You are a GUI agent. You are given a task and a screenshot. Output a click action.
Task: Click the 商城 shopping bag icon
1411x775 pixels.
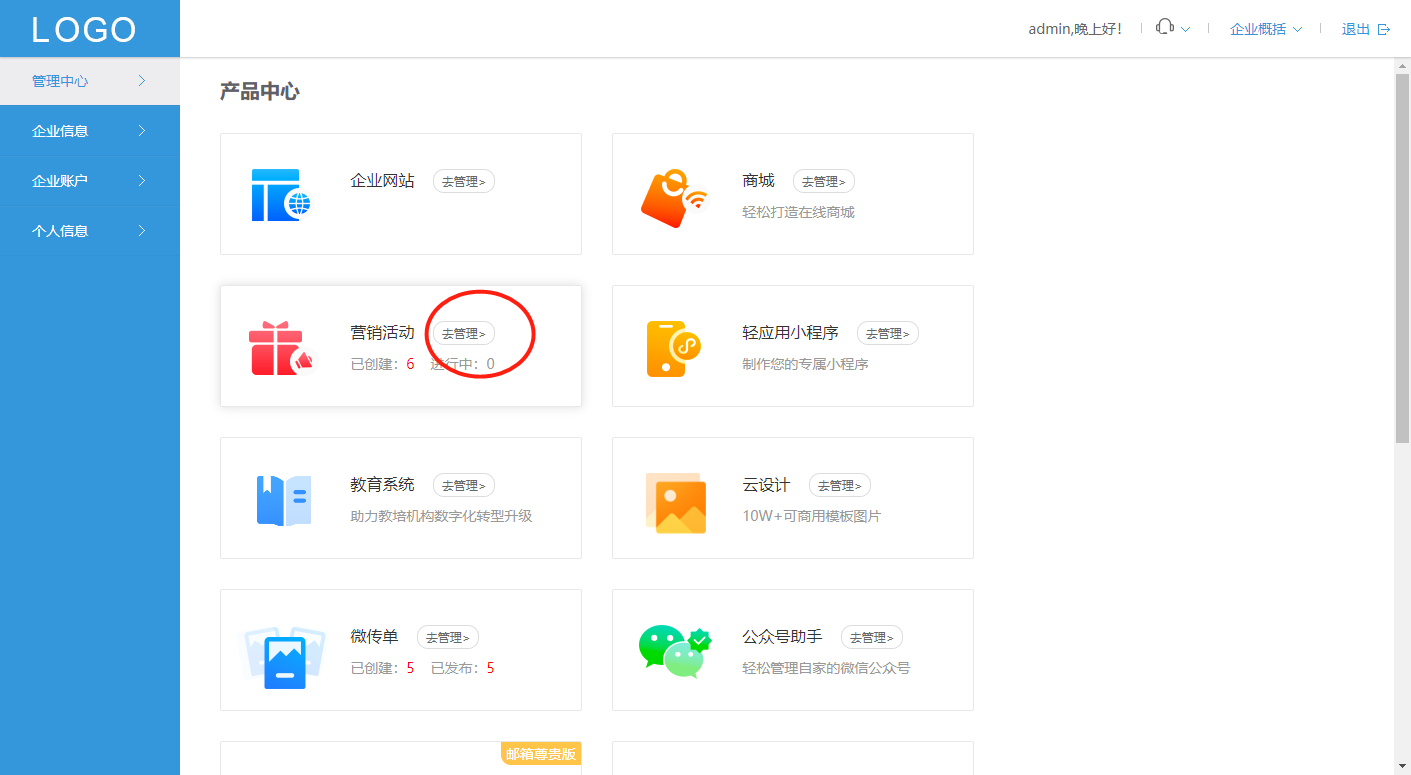tap(673, 198)
